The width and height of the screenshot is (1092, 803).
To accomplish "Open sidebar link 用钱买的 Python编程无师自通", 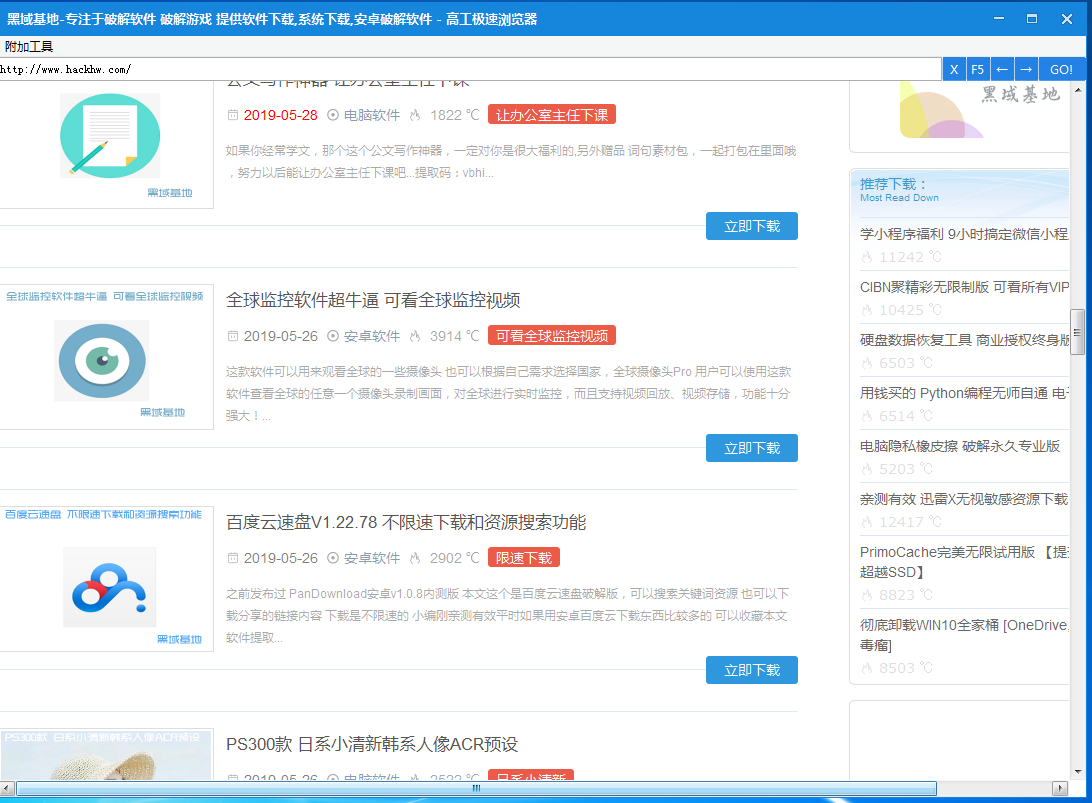I will pyautogui.click(x=964, y=393).
